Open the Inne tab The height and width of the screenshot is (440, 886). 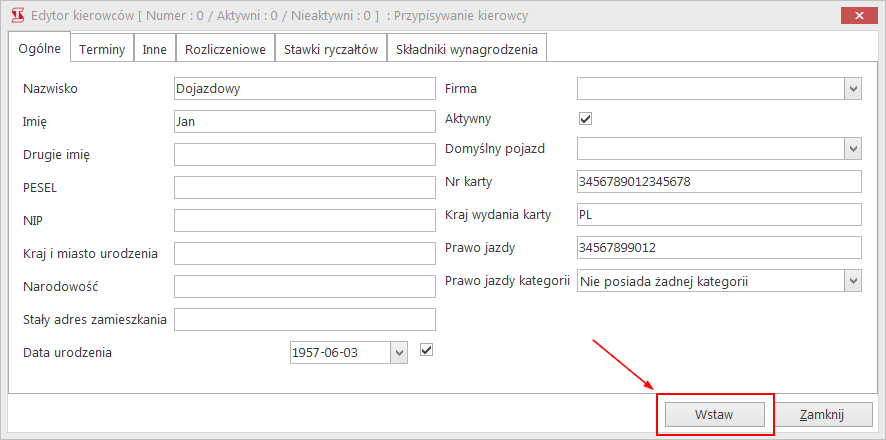(x=154, y=49)
